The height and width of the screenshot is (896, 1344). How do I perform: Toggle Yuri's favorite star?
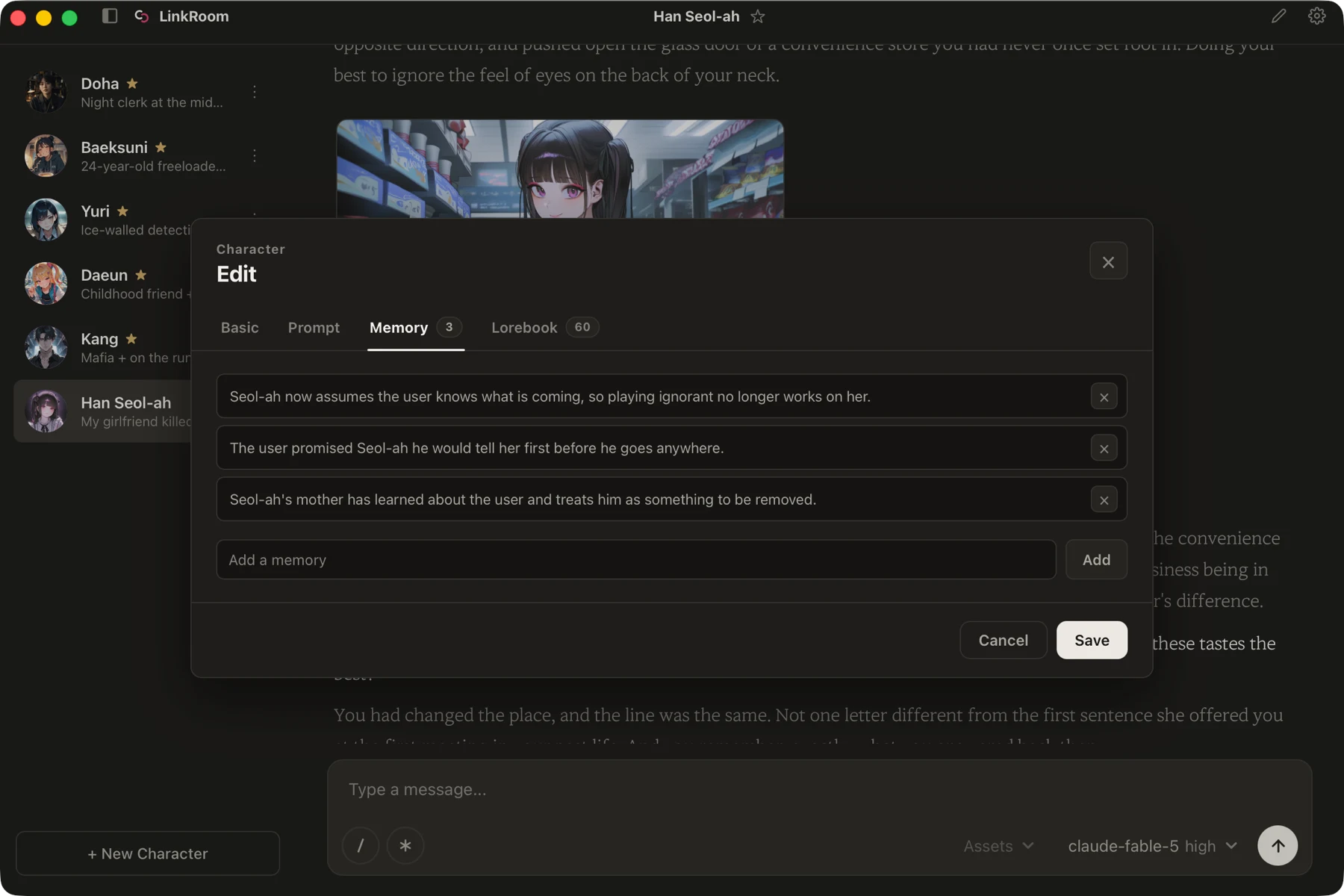click(x=123, y=211)
